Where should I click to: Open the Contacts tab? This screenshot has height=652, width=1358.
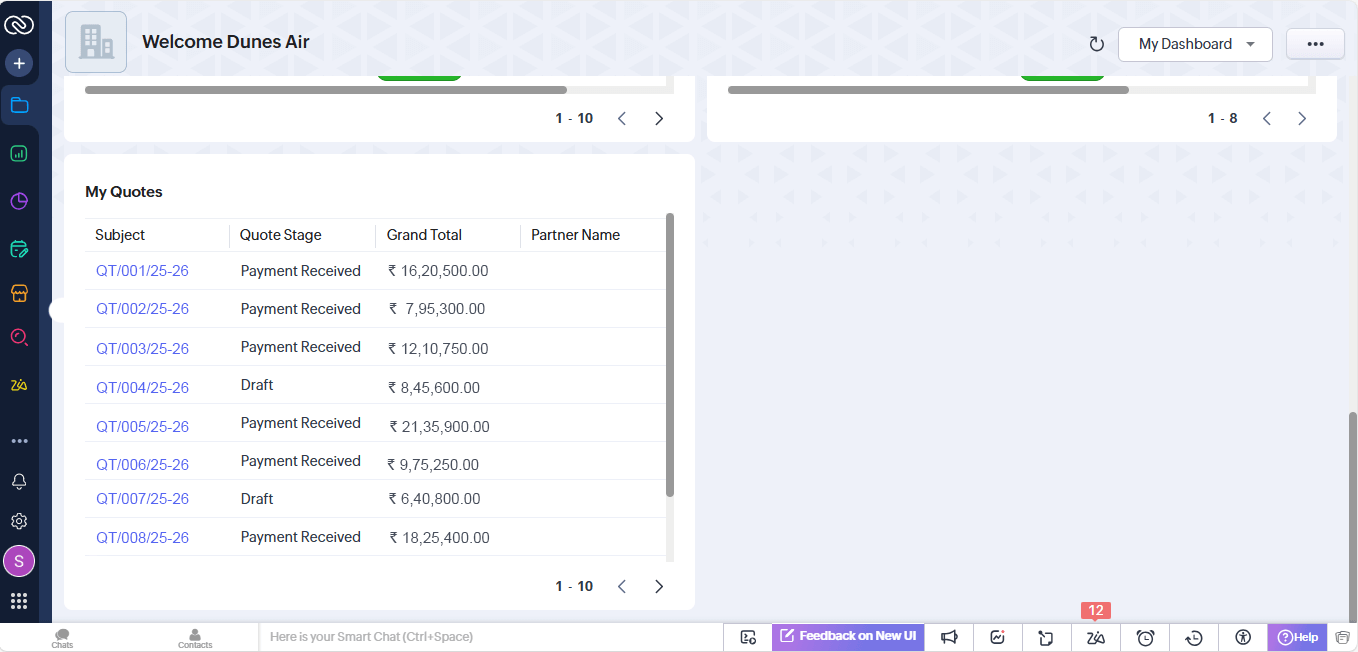click(195, 638)
